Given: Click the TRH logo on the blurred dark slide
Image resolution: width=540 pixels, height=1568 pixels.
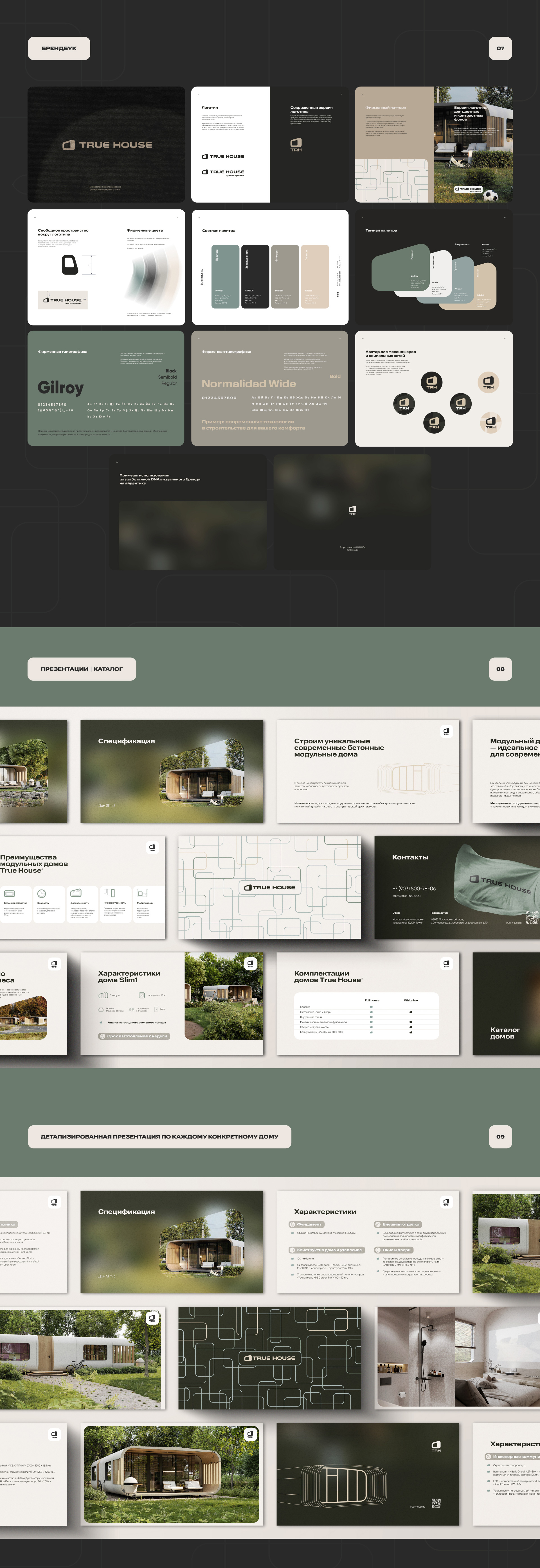Looking at the screenshot, I should tap(352, 510).
